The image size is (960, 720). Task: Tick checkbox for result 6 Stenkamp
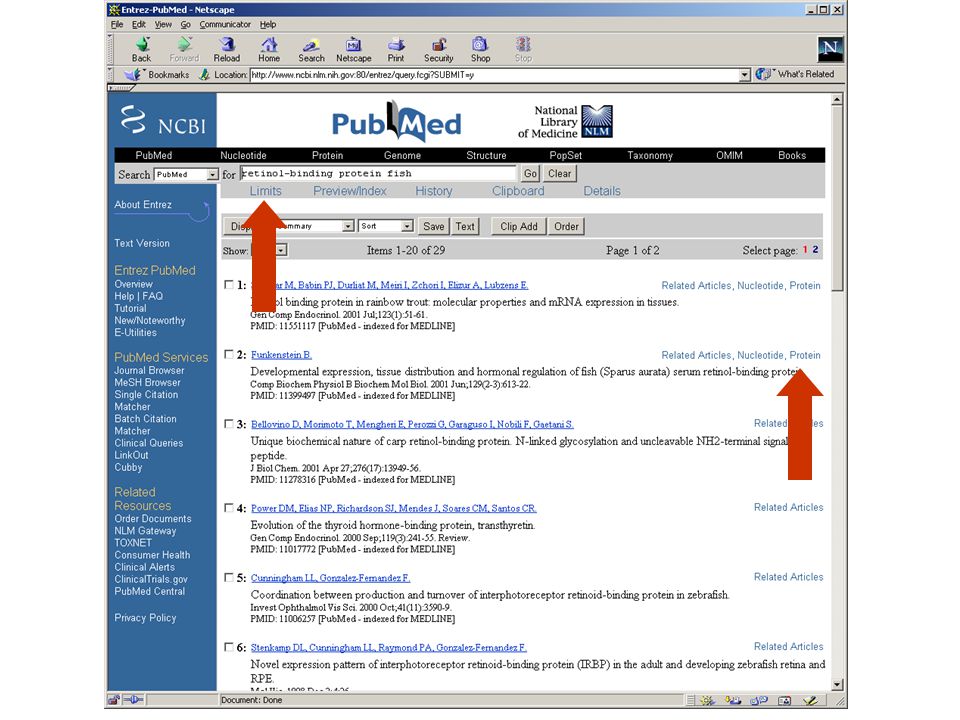pyautogui.click(x=229, y=647)
